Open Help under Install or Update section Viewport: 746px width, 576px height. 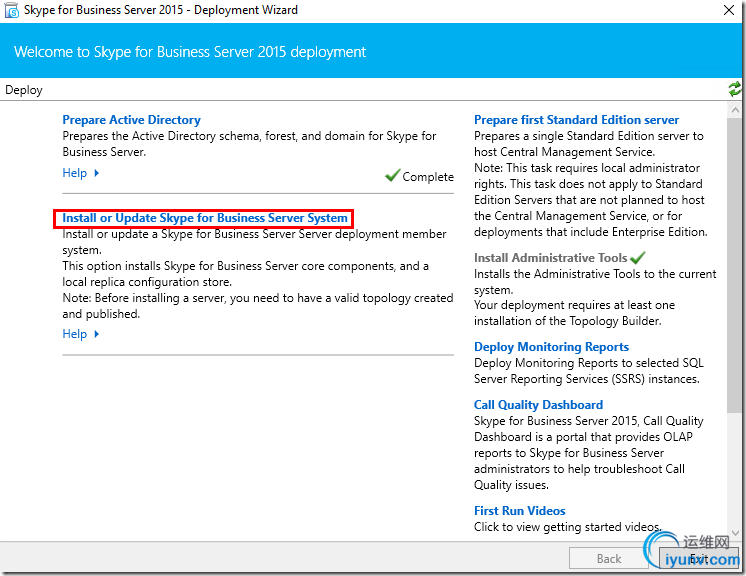pyautogui.click(x=75, y=334)
